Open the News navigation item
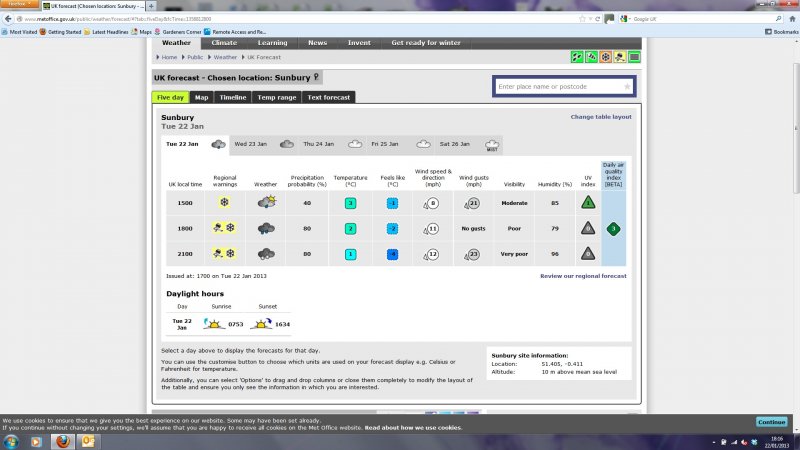The image size is (800, 450). pos(317,43)
